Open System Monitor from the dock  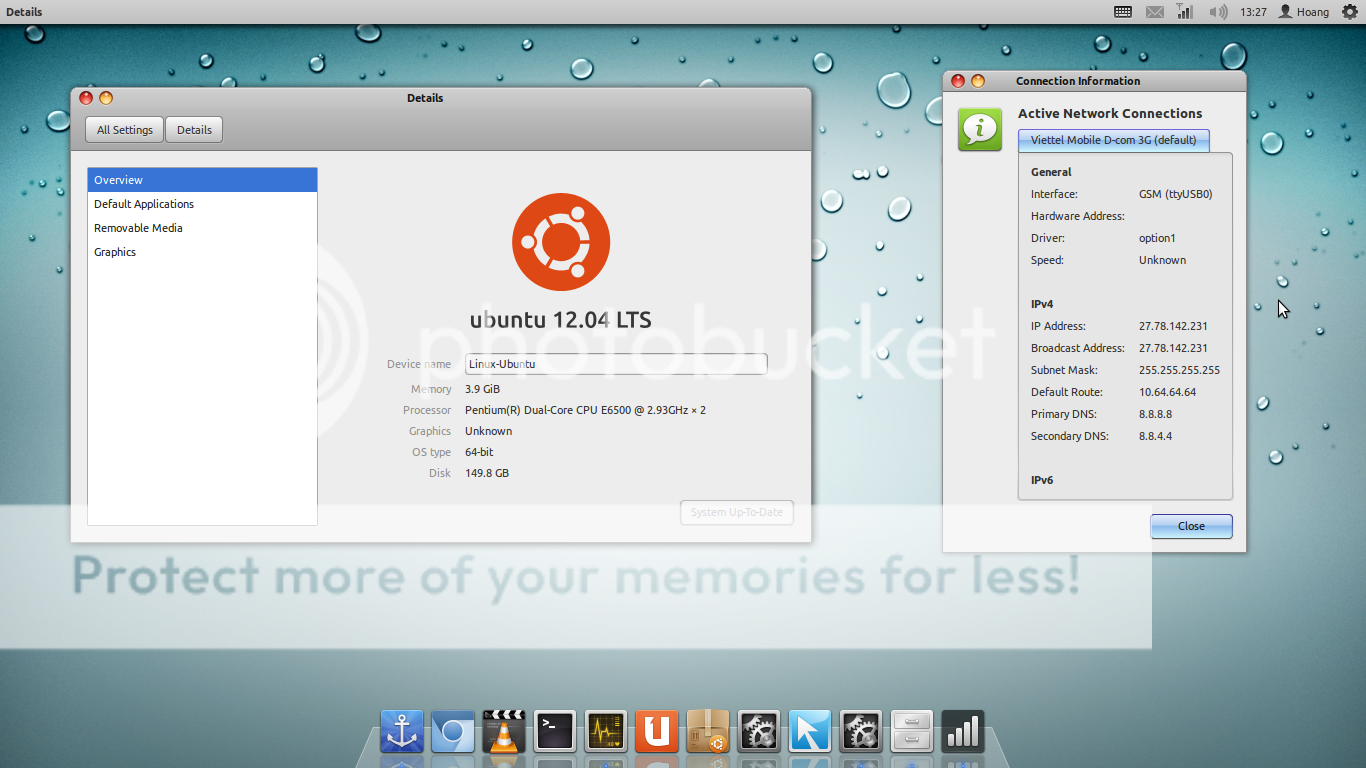606,732
